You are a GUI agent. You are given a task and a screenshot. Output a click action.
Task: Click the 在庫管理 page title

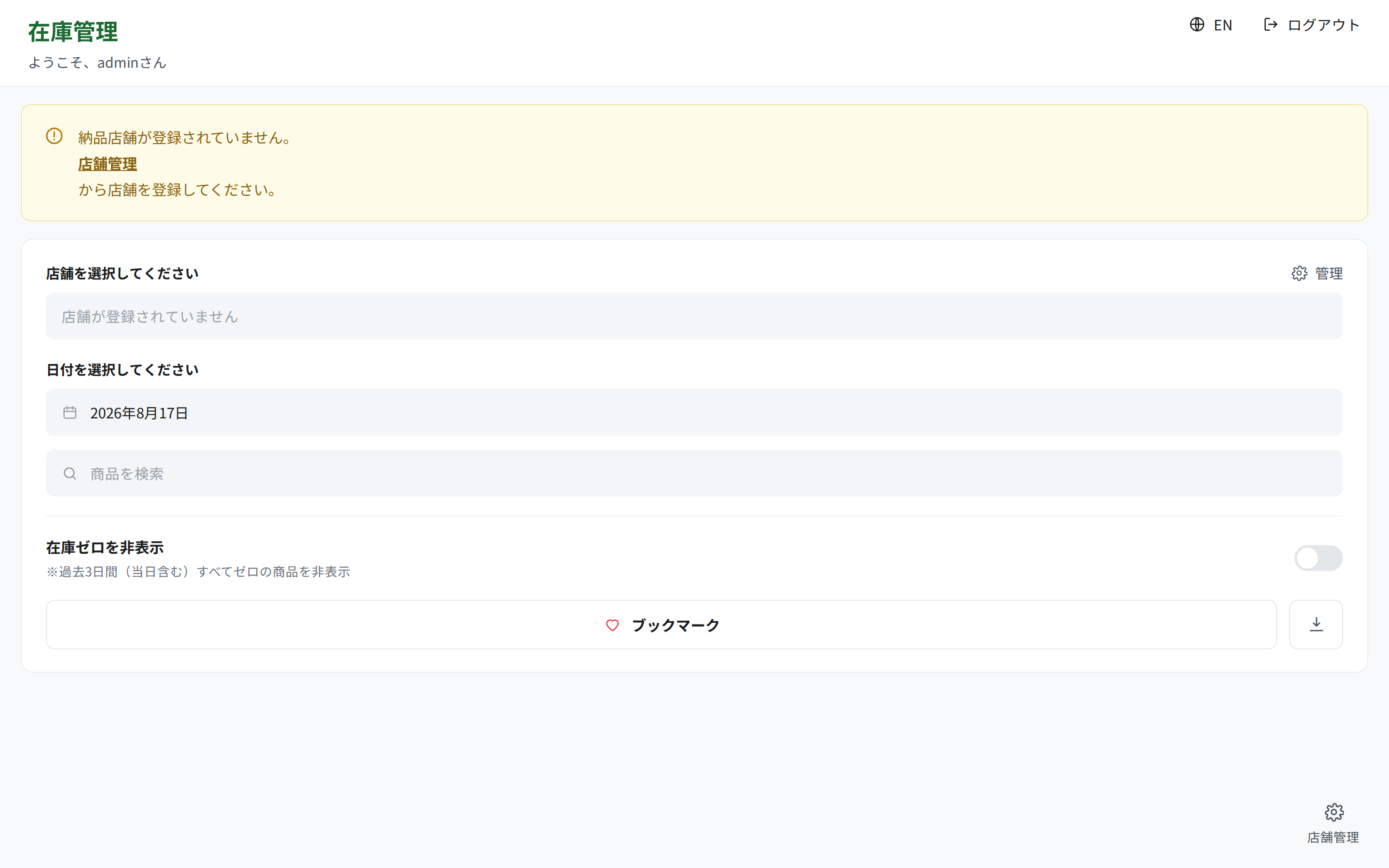(73, 32)
